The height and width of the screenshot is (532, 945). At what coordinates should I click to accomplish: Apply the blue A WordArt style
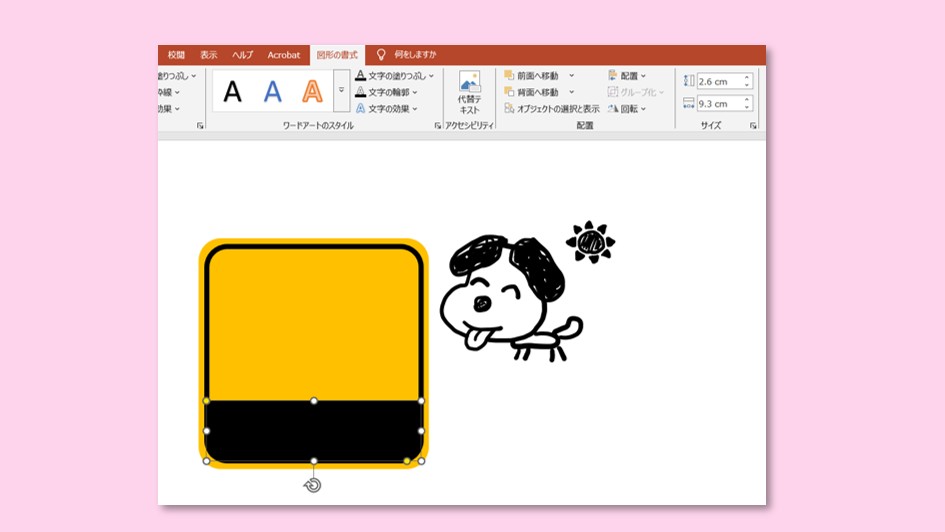(272, 92)
